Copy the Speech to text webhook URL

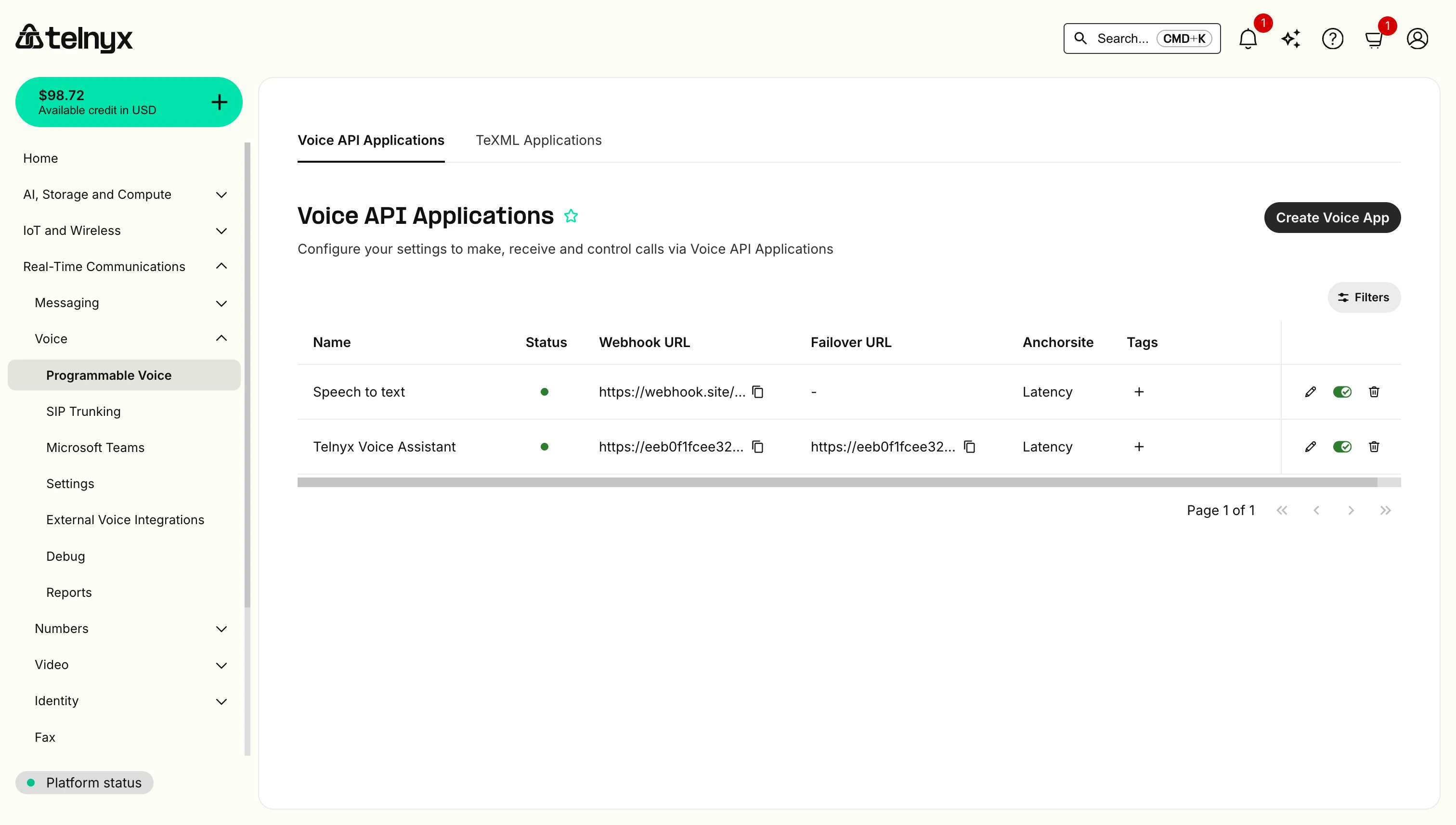click(758, 391)
